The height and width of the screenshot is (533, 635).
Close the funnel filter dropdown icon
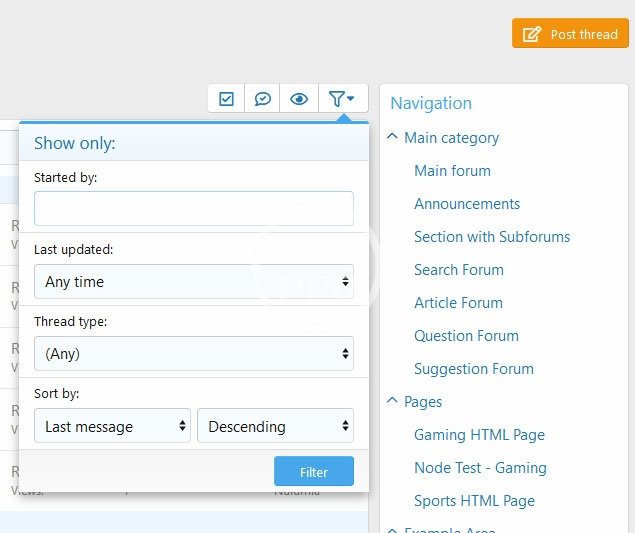[342, 99]
